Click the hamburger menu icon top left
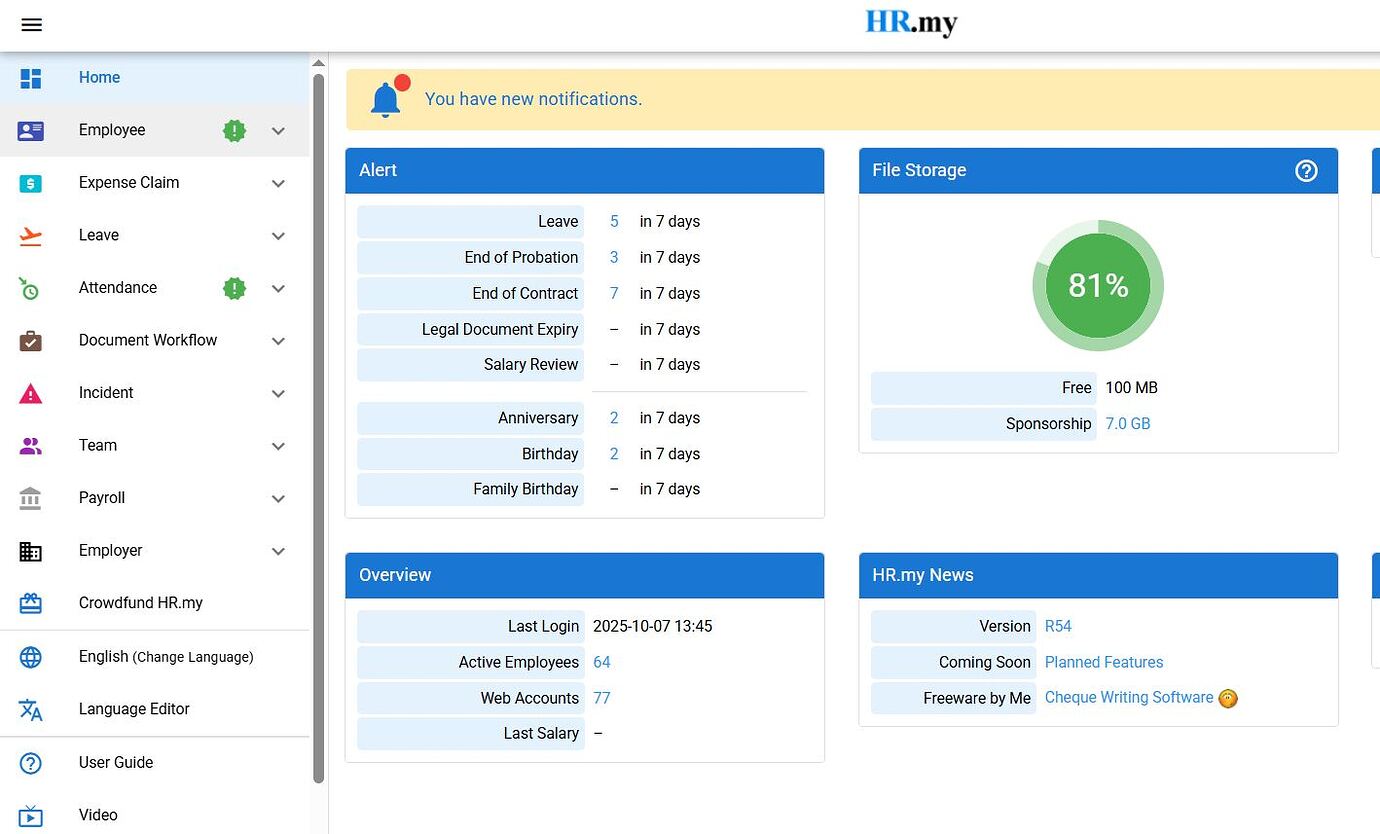The height and width of the screenshot is (834, 1380). point(31,25)
